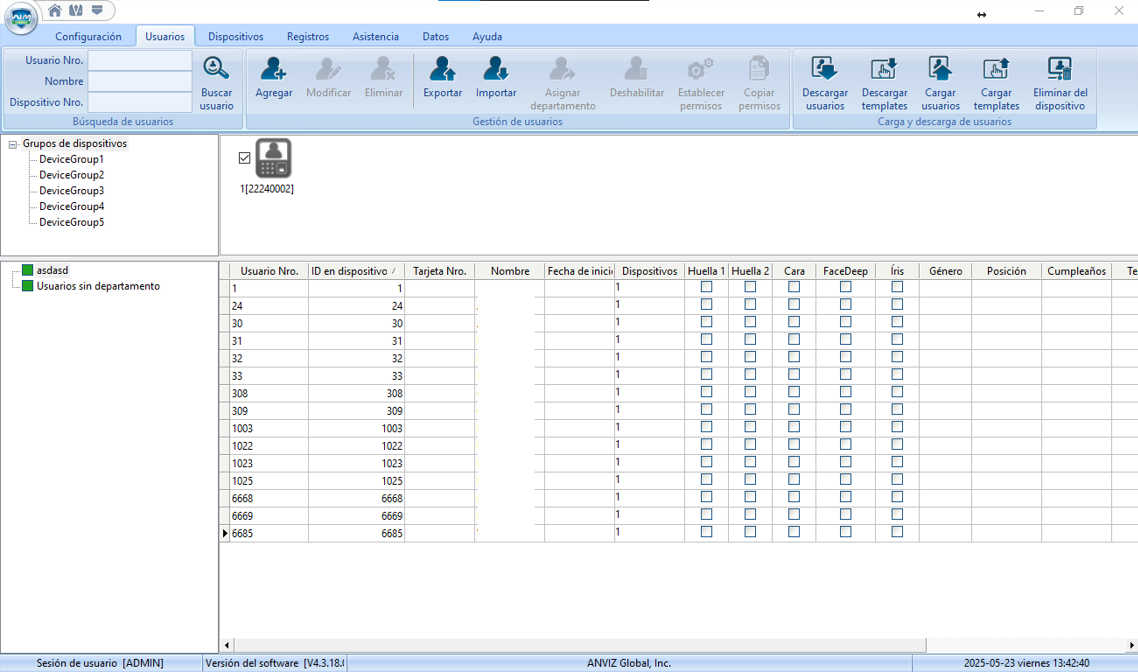Open the Datos tab
Image resolution: width=1138 pixels, height=672 pixels.
click(435, 36)
